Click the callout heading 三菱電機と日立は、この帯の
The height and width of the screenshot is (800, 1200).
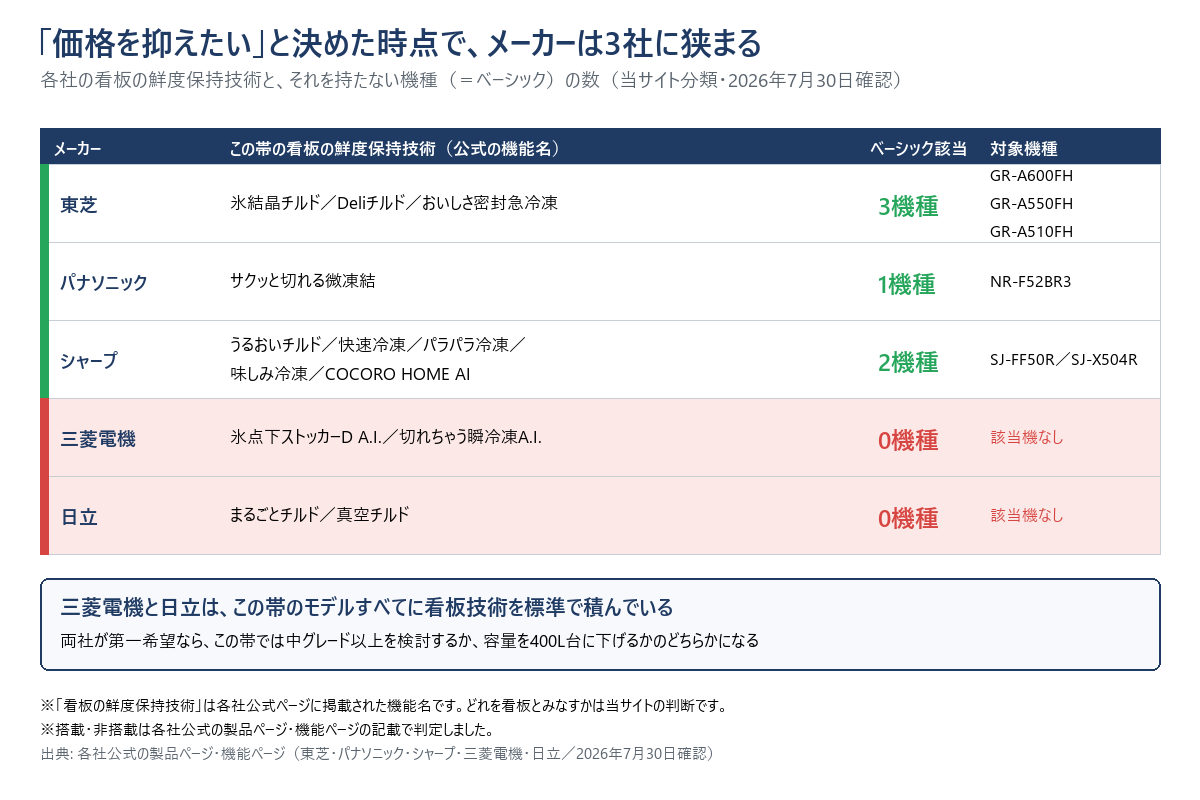(x=366, y=607)
